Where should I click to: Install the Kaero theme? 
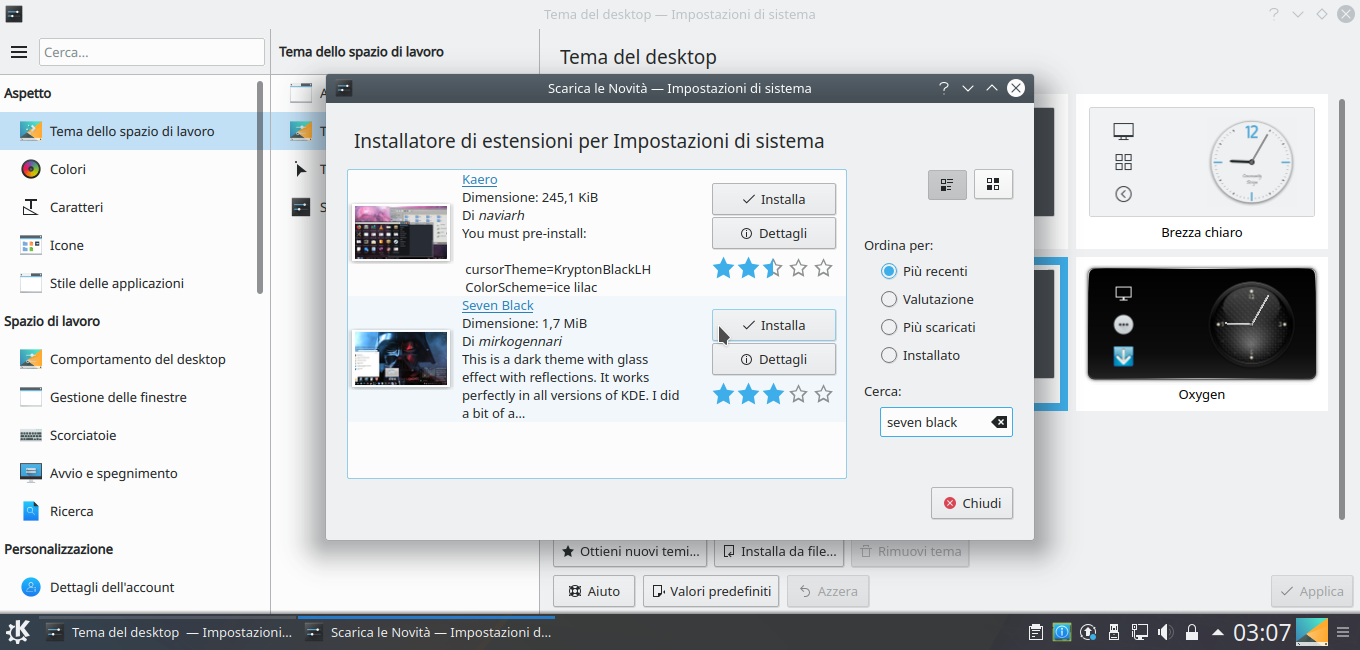(773, 199)
